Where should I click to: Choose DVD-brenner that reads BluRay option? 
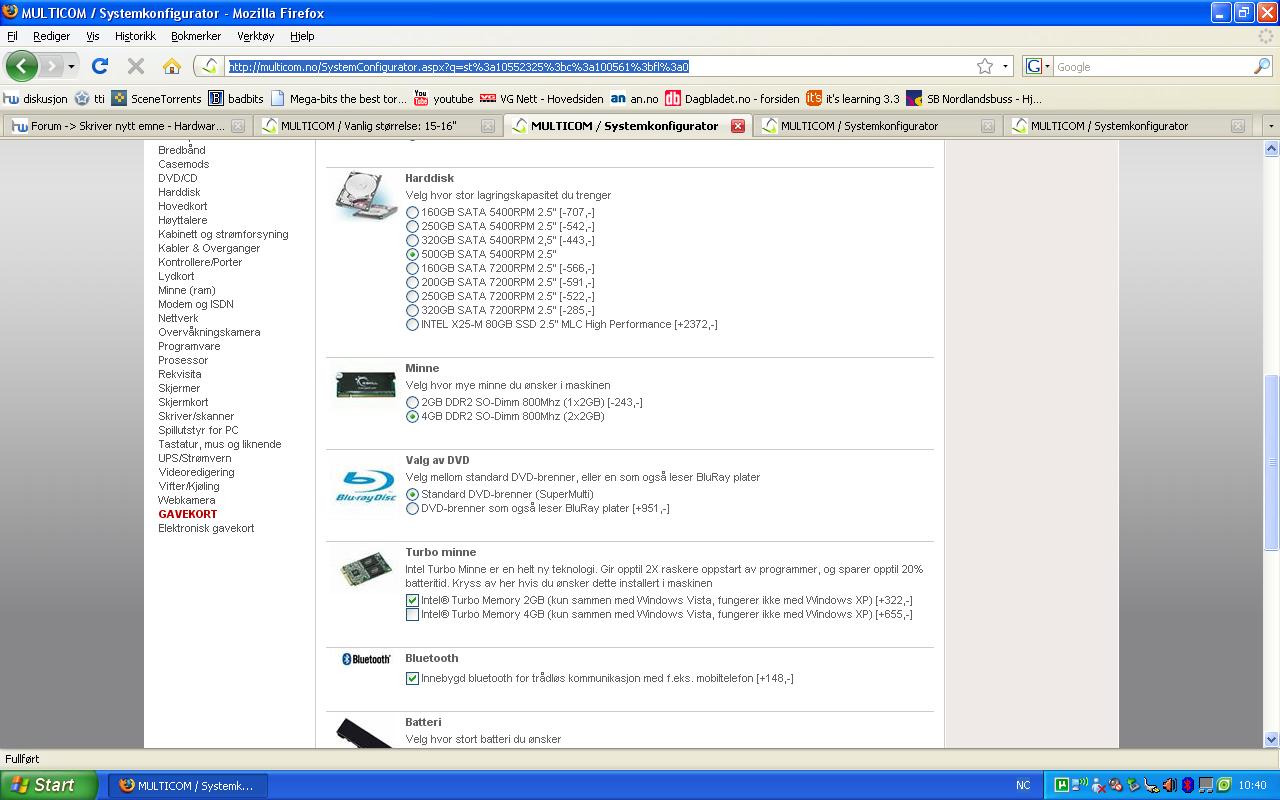[x=412, y=509]
